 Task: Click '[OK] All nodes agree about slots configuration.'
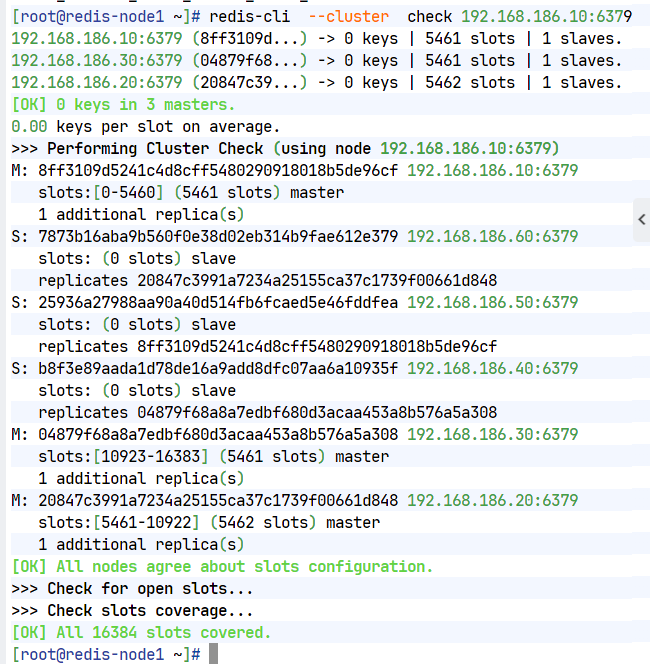(222, 567)
